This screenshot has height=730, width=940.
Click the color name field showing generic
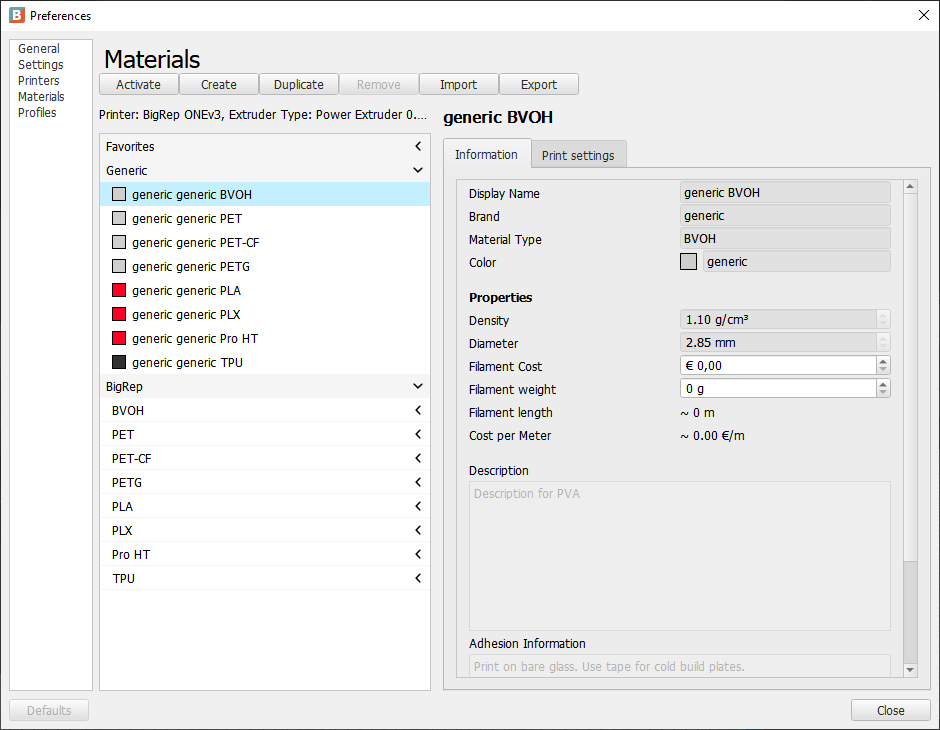coord(797,261)
